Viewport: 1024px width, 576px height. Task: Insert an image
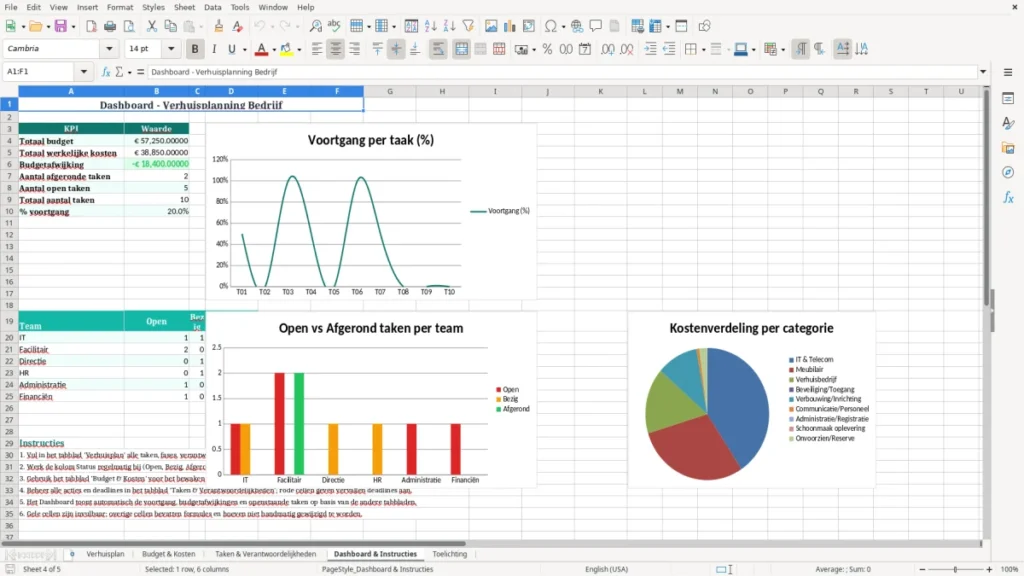tap(491, 26)
